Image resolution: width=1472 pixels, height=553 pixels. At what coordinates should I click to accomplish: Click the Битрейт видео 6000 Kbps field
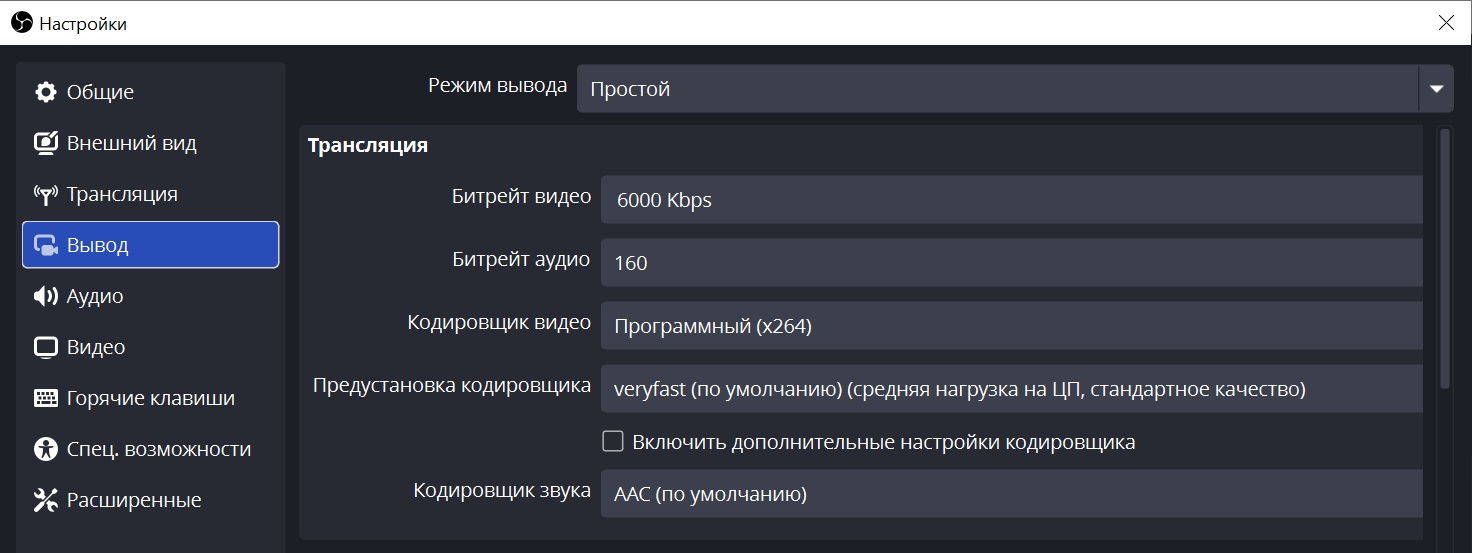[1010, 200]
